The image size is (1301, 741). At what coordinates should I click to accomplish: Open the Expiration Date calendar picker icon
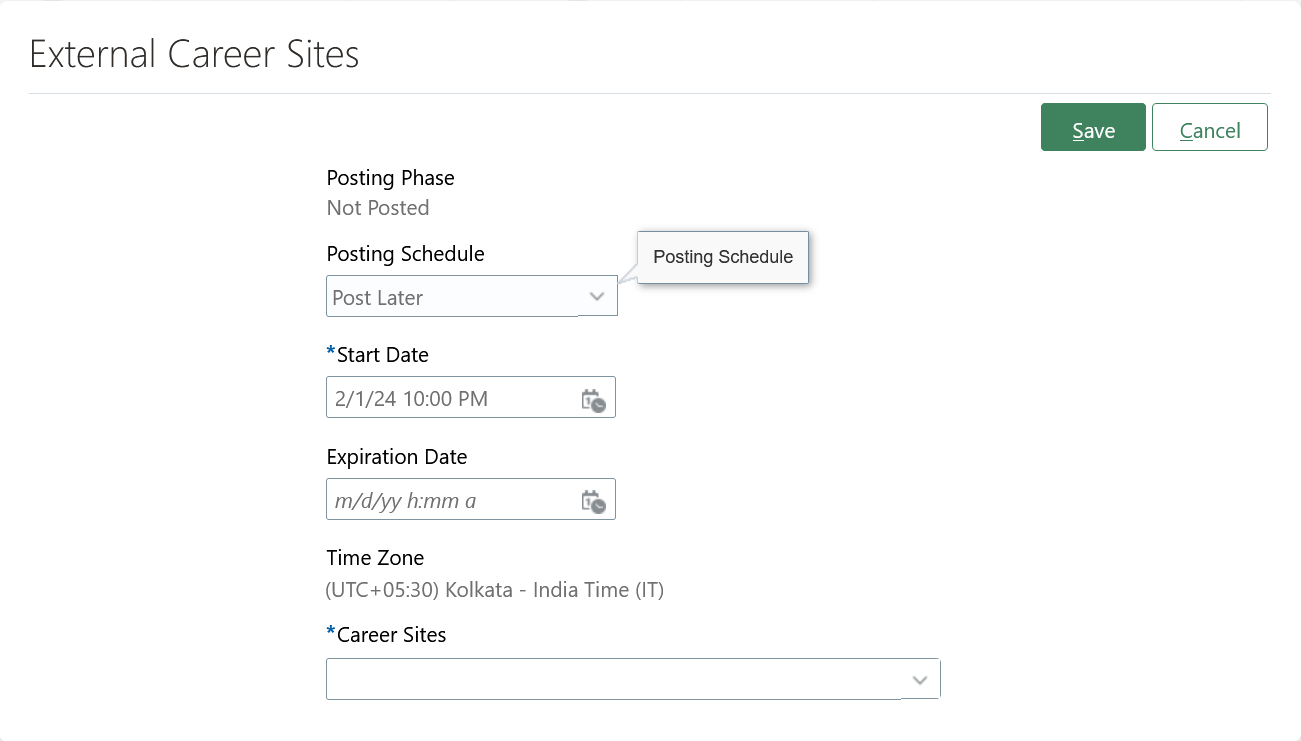pyautogui.click(x=594, y=501)
